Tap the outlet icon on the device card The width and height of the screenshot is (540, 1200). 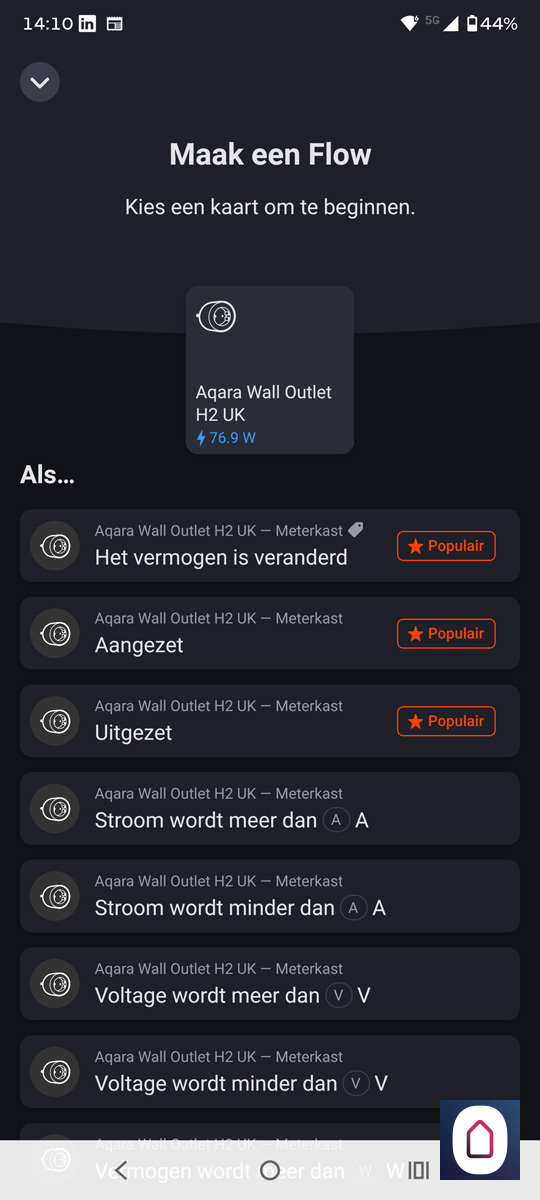pyautogui.click(x=216, y=317)
